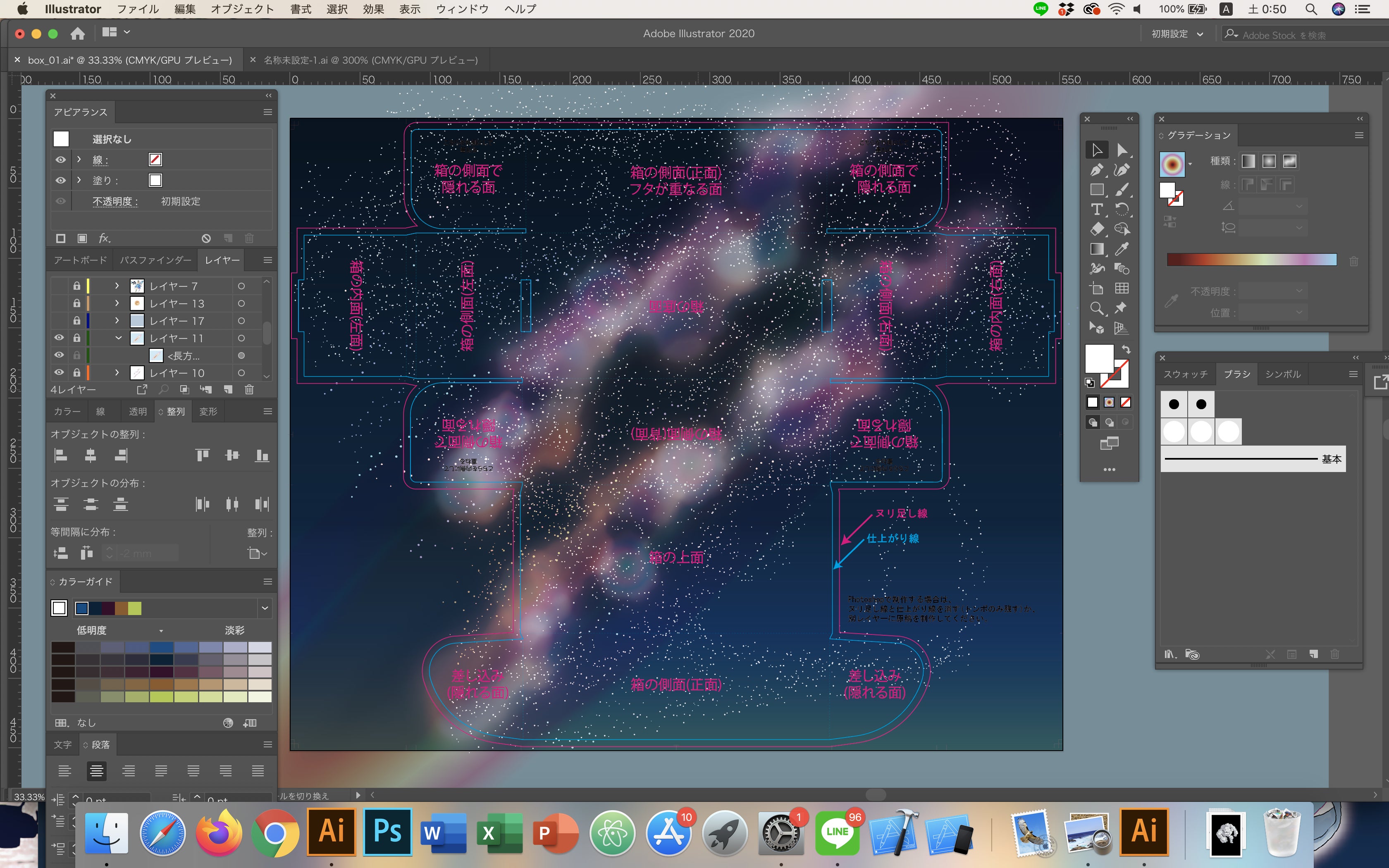Open the 初期設定 workspace dropdown
This screenshot has height=868, width=1389.
(x=1177, y=34)
